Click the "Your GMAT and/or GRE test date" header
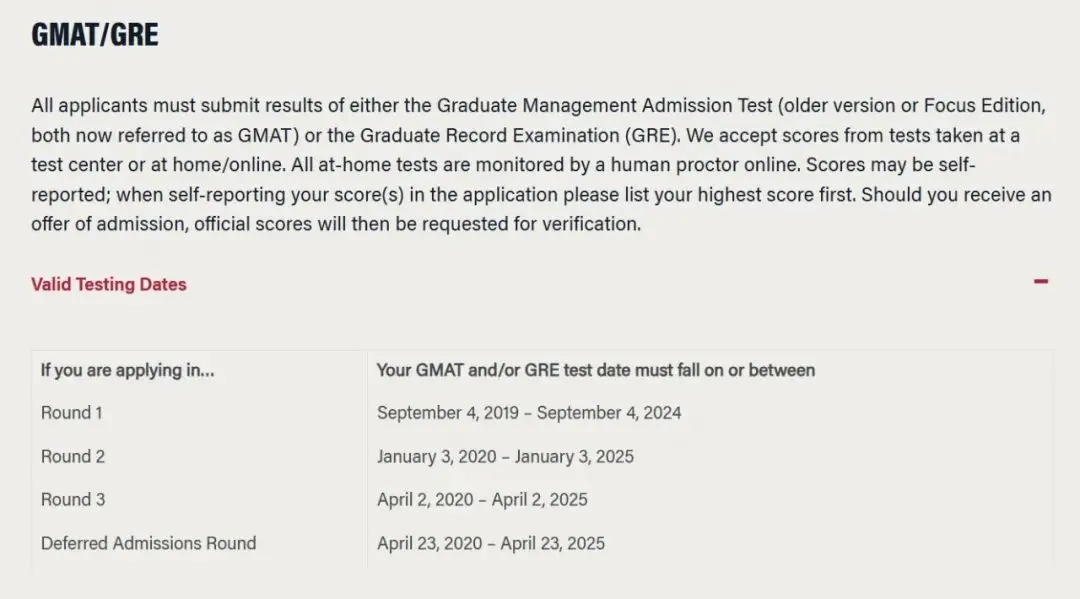Viewport: 1080px width, 599px height. tap(595, 370)
